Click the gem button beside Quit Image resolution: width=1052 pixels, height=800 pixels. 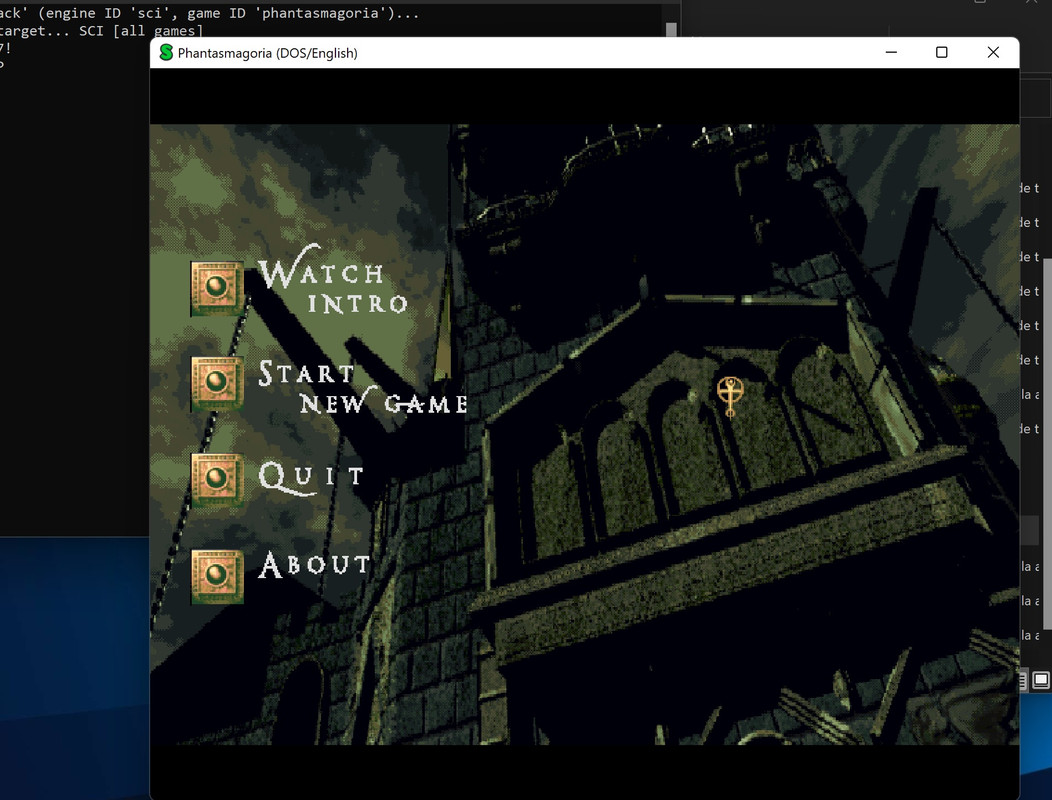(x=217, y=480)
